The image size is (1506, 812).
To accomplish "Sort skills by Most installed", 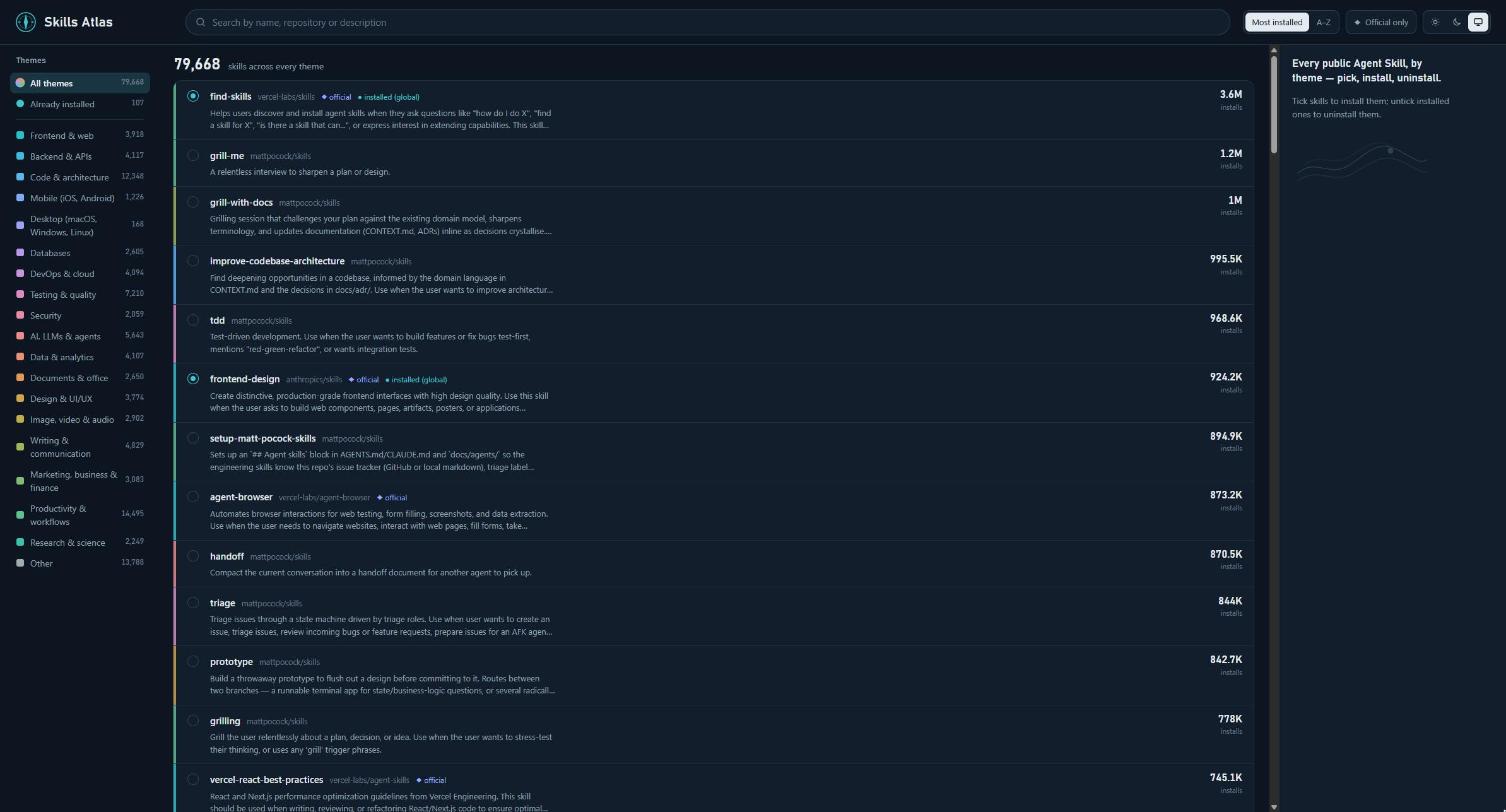I will (1277, 22).
